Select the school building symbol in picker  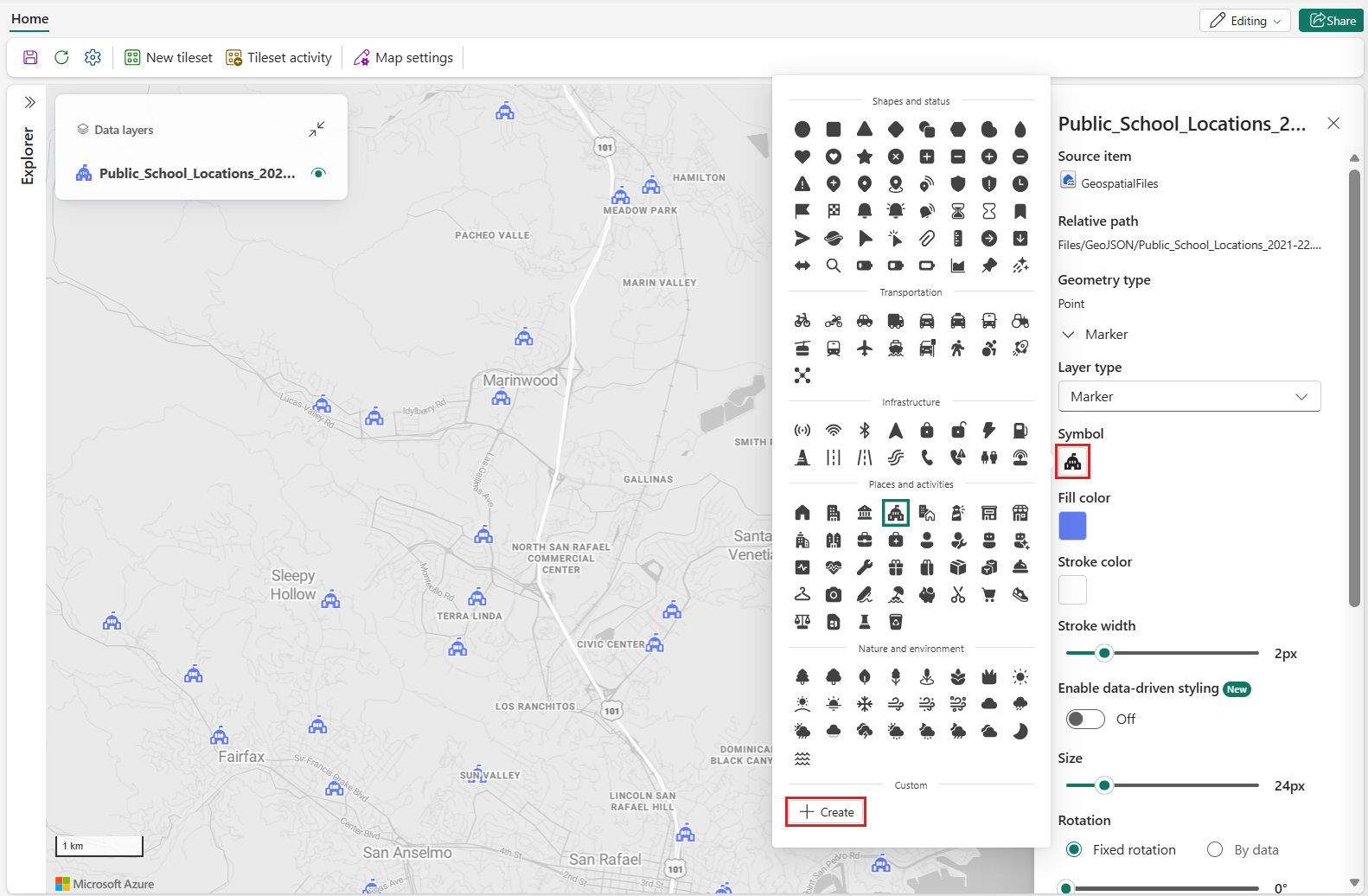896,513
